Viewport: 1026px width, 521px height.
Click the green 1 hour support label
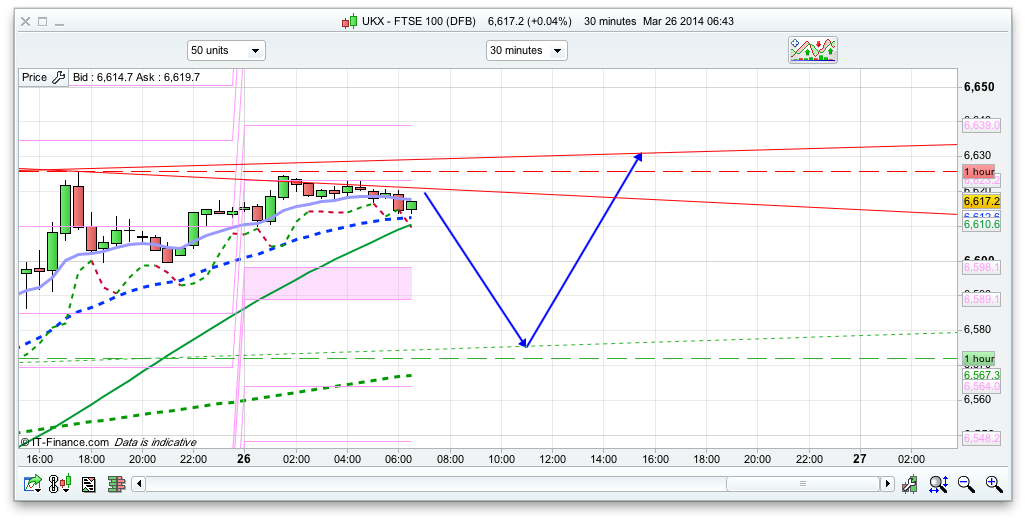click(978, 359)
